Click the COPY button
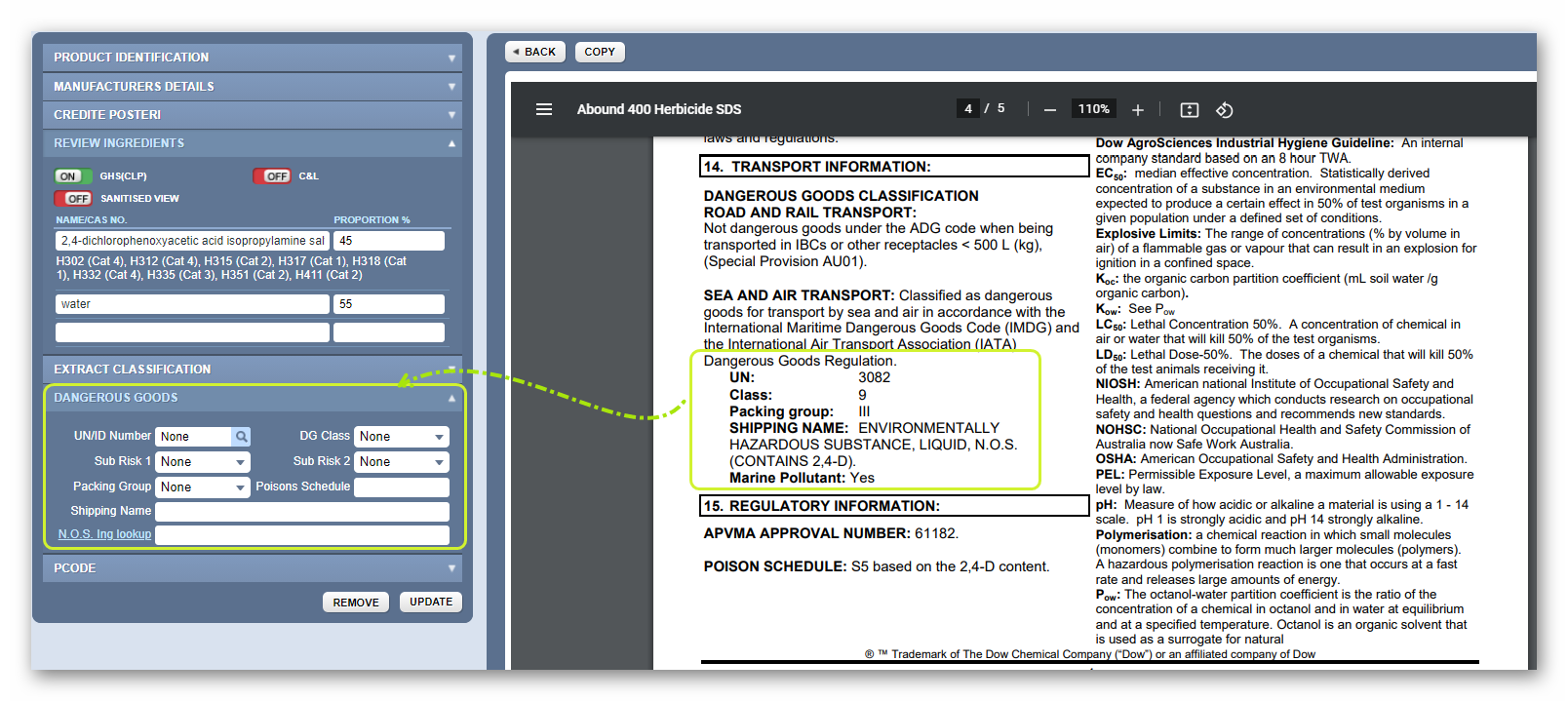The width and height of the screenshot is (1568, 701). tap(600, 52)
